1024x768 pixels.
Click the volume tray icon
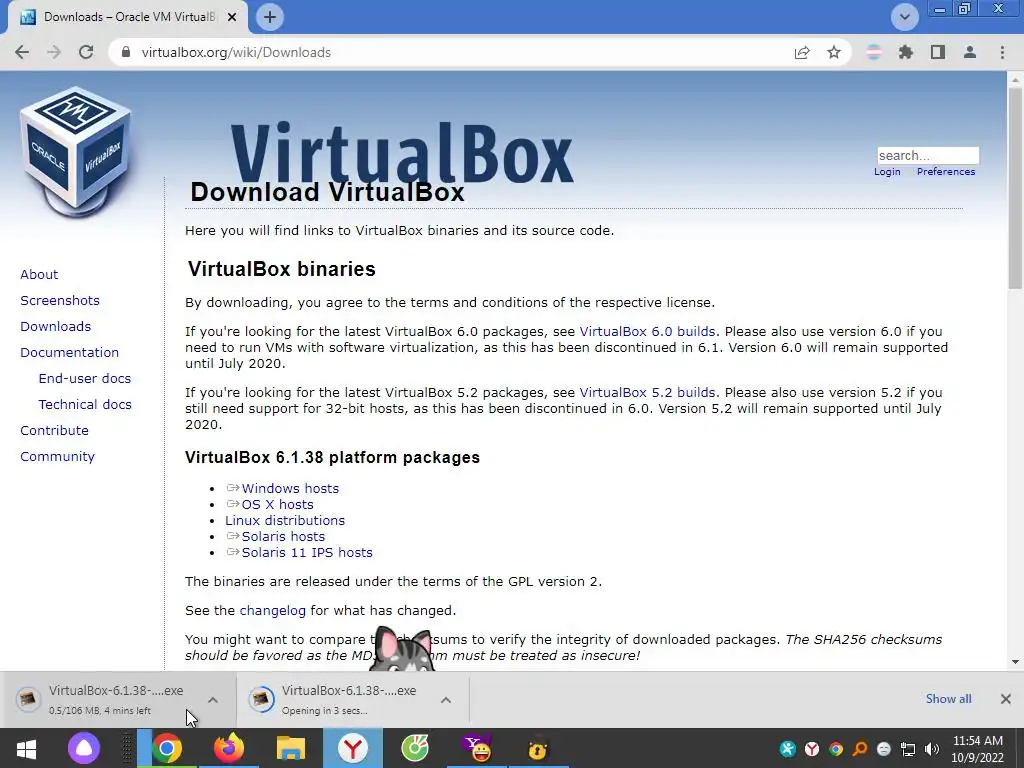click(932, 749)
